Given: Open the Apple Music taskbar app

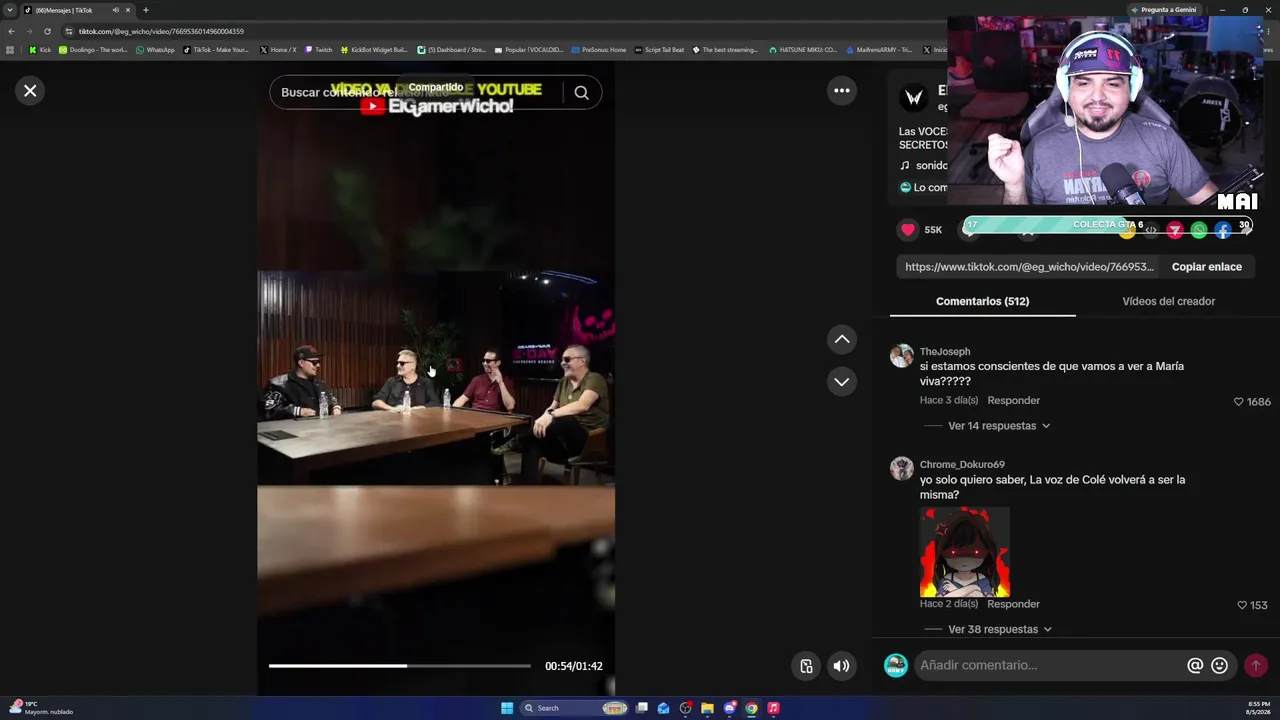Looking at the screenshot, I should pyautogui.click(x=773, y=708).
